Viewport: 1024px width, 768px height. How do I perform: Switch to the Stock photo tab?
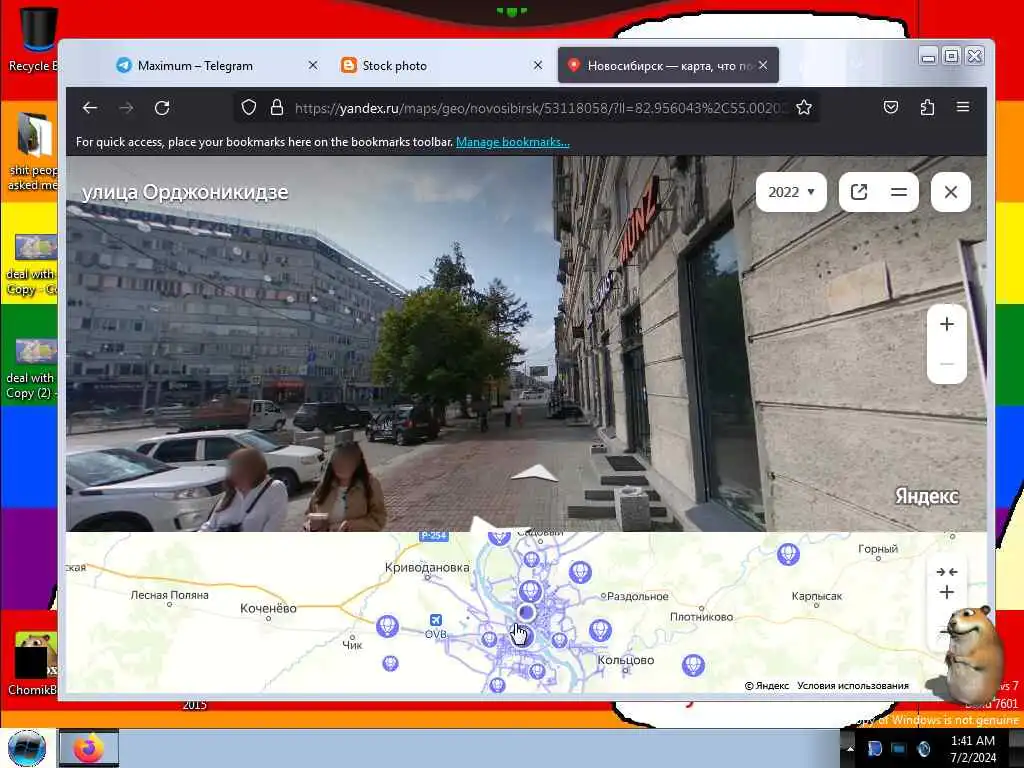click(394, 65)
